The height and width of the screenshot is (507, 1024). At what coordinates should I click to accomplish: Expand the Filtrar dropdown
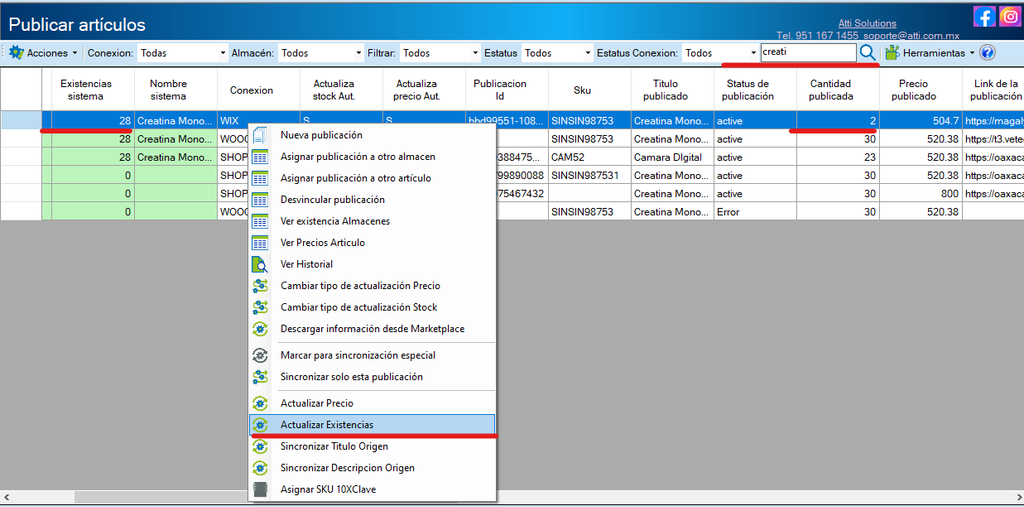(x=475, y=53)
